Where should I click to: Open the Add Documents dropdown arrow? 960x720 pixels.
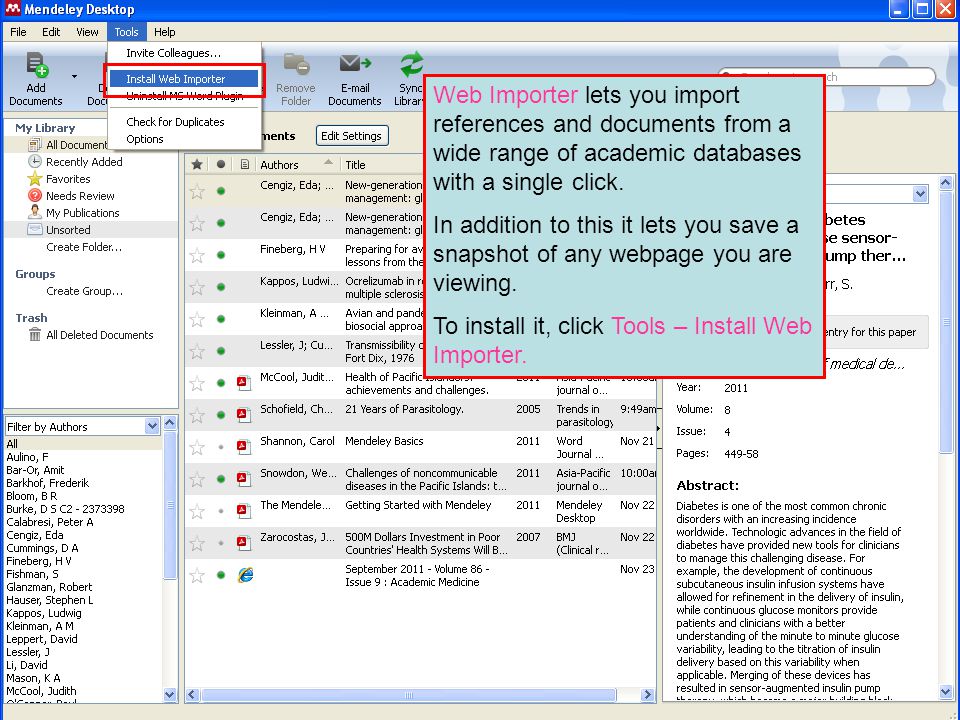[74, 77]
